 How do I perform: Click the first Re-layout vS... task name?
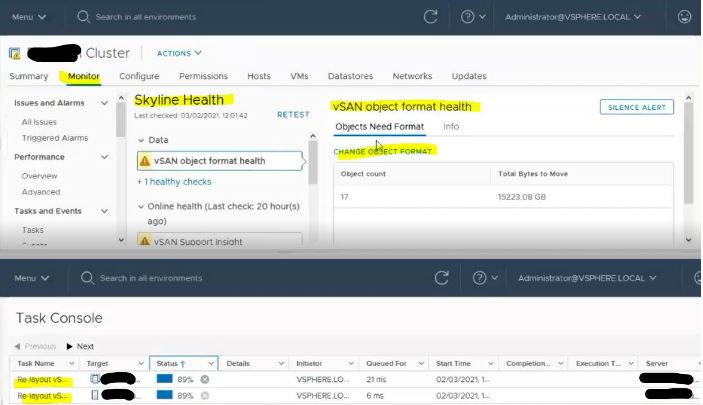[41, 379]
